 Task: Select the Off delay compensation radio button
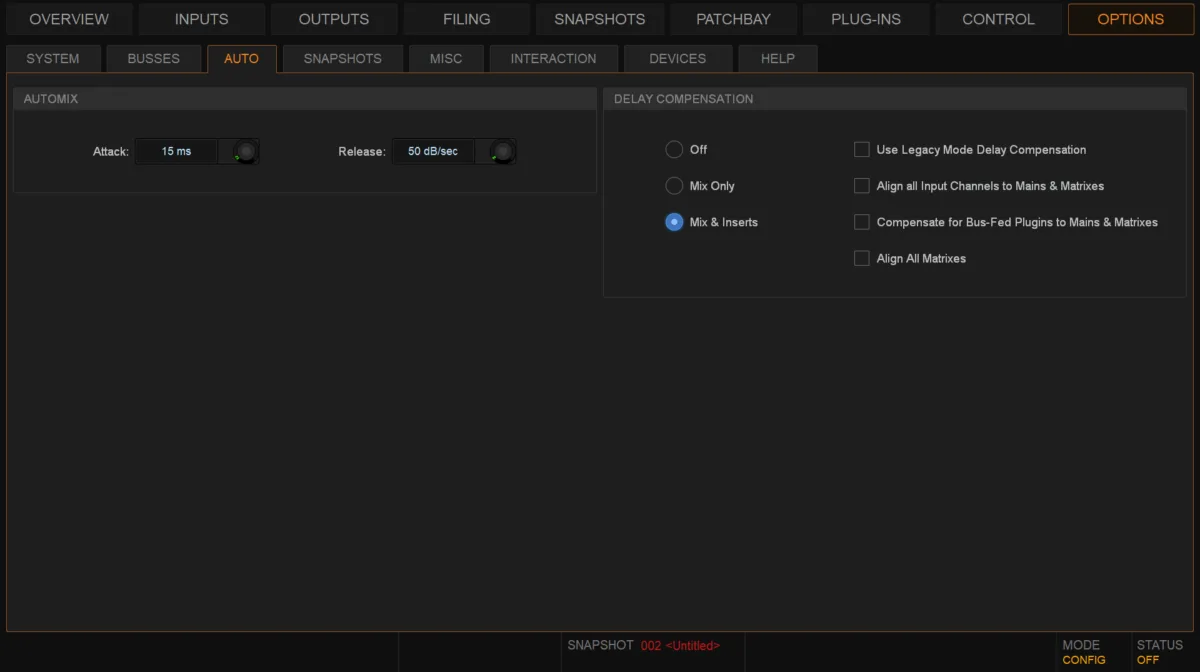point(674,150)
